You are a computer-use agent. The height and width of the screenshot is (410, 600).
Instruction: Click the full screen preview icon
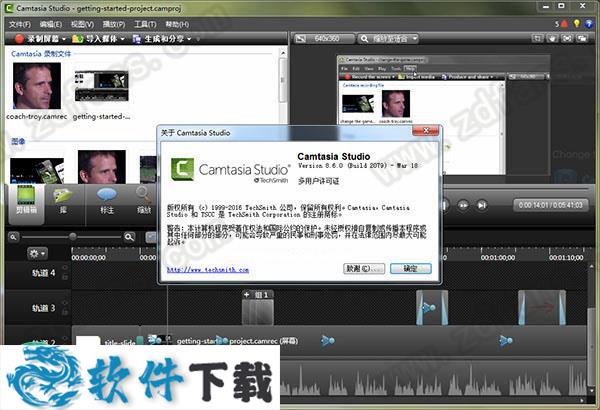pos(567,39)
